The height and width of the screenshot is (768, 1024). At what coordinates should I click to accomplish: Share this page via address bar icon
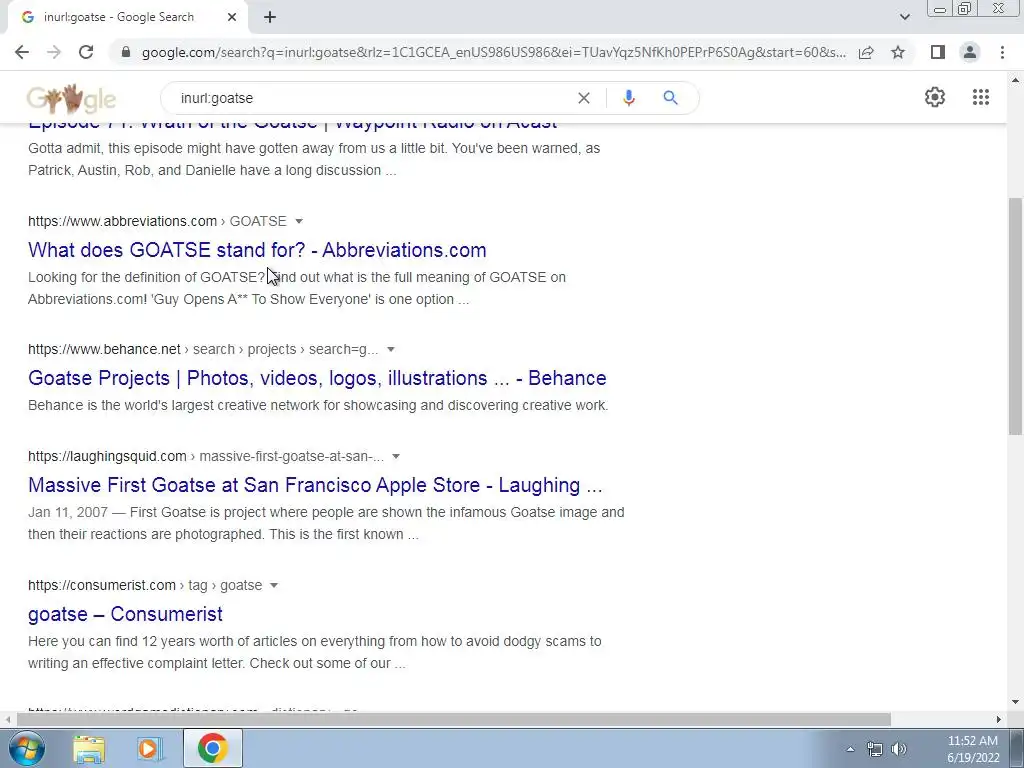click(x=866, y=52)
